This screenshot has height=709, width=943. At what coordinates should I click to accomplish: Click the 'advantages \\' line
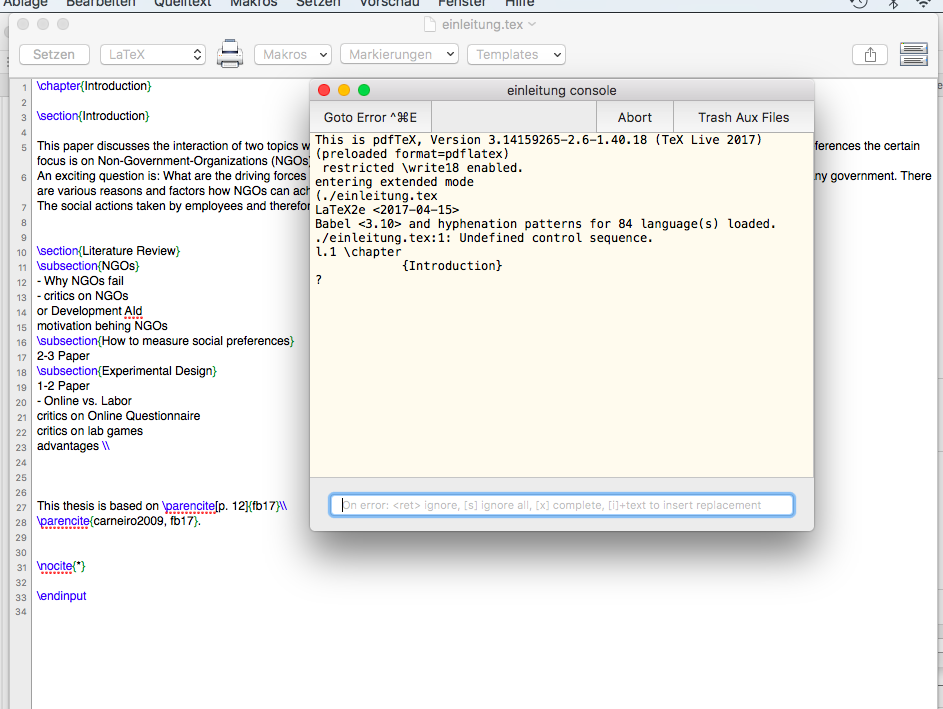click(x=73, y=446)
